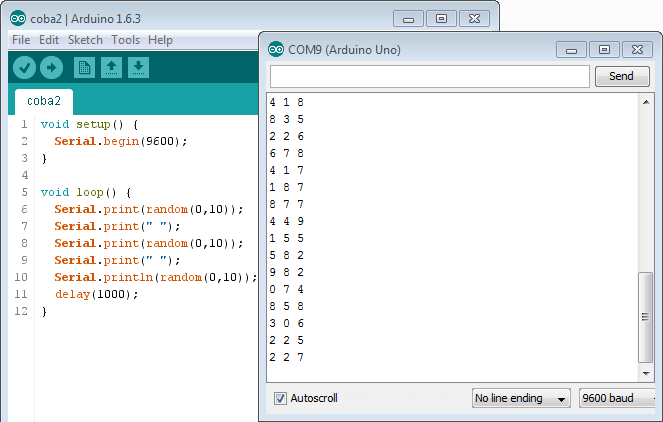Maximize the coba2 Arduino window

(x=441, y=19)
